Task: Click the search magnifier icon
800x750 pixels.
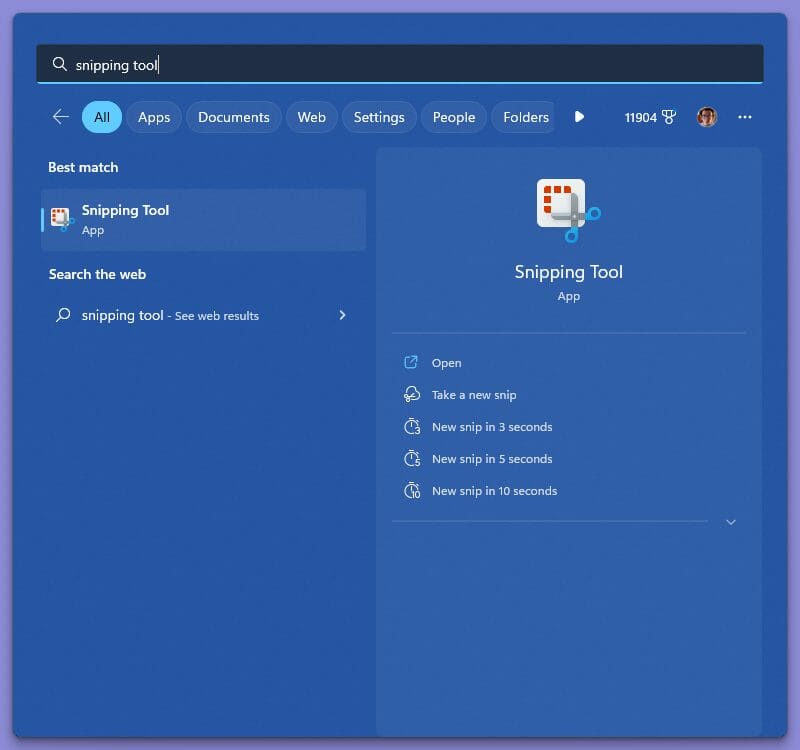Action: tap(60, 64)
